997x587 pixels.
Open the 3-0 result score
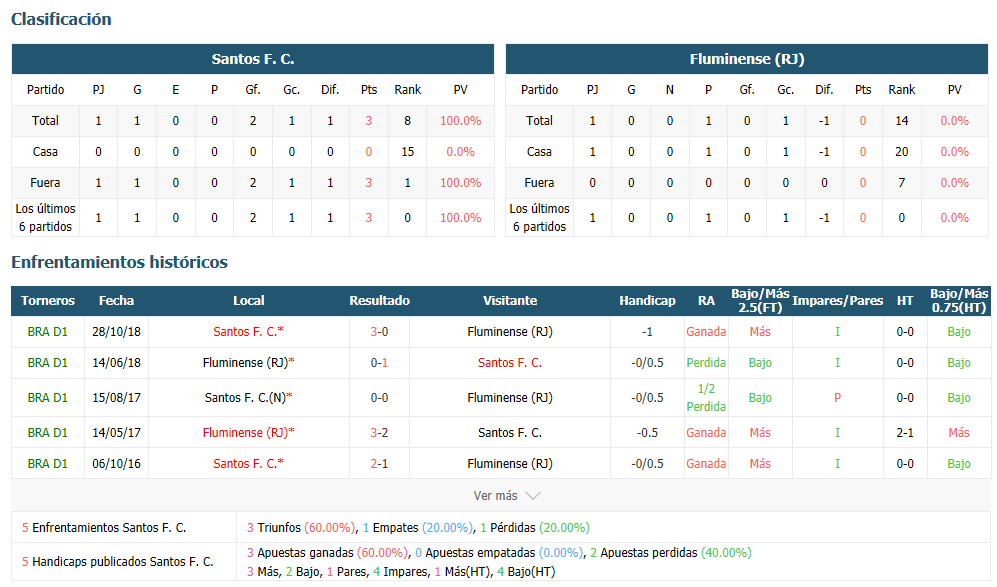[379, 331]
